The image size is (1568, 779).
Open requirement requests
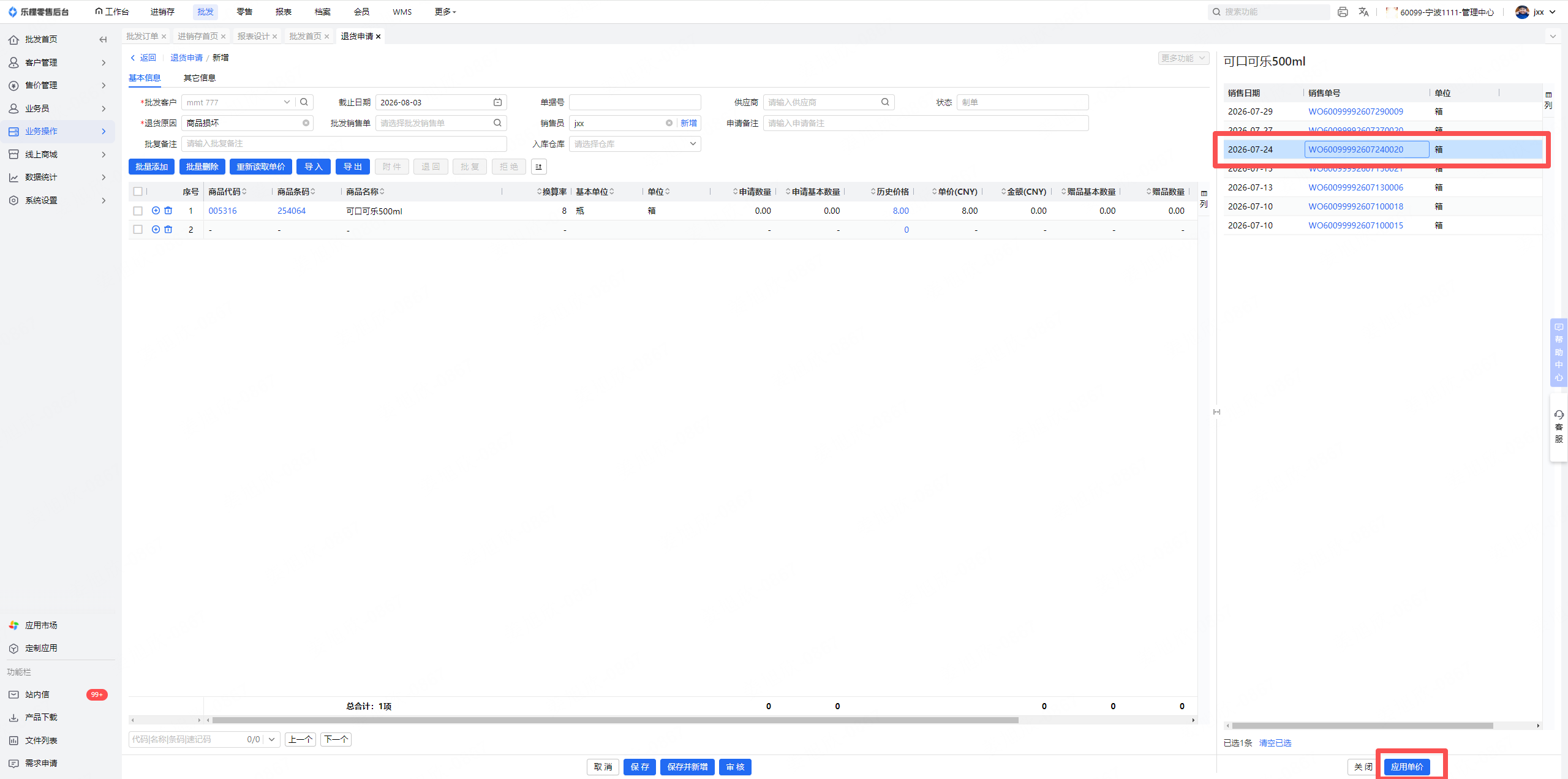click(x=41, y=763)
